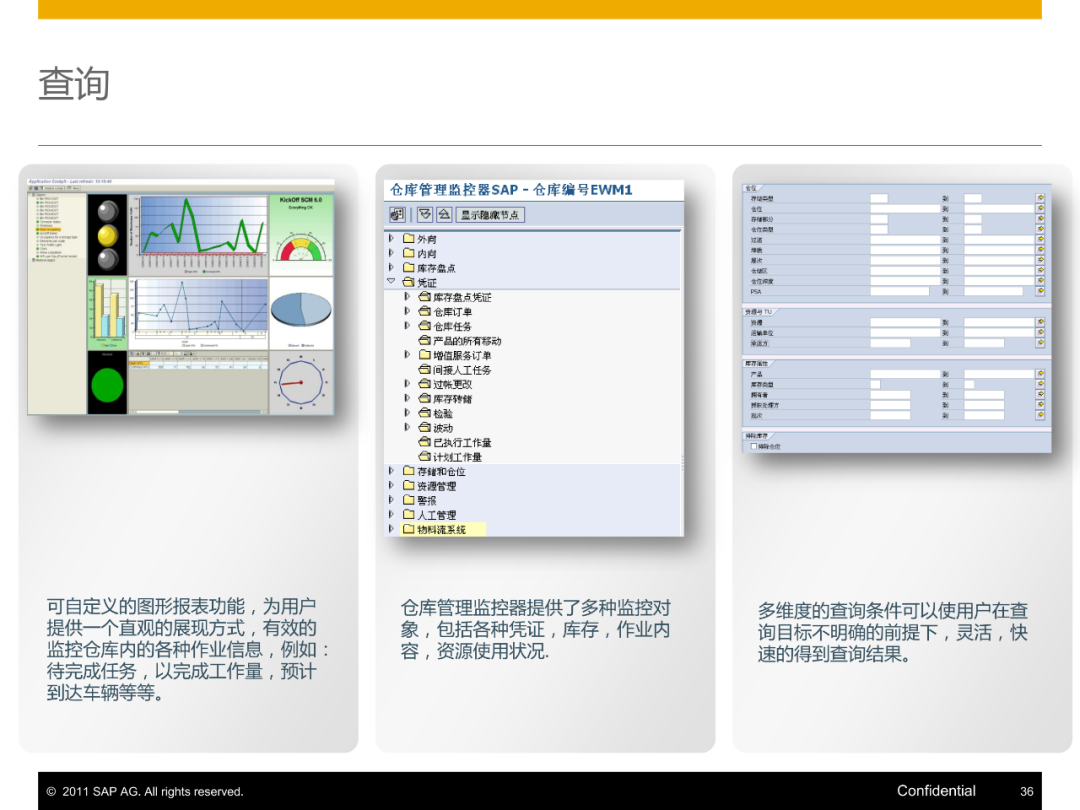The image size is (1080, 810).
Task: Collapse the 凭证 node
Action: click(391, 282)
